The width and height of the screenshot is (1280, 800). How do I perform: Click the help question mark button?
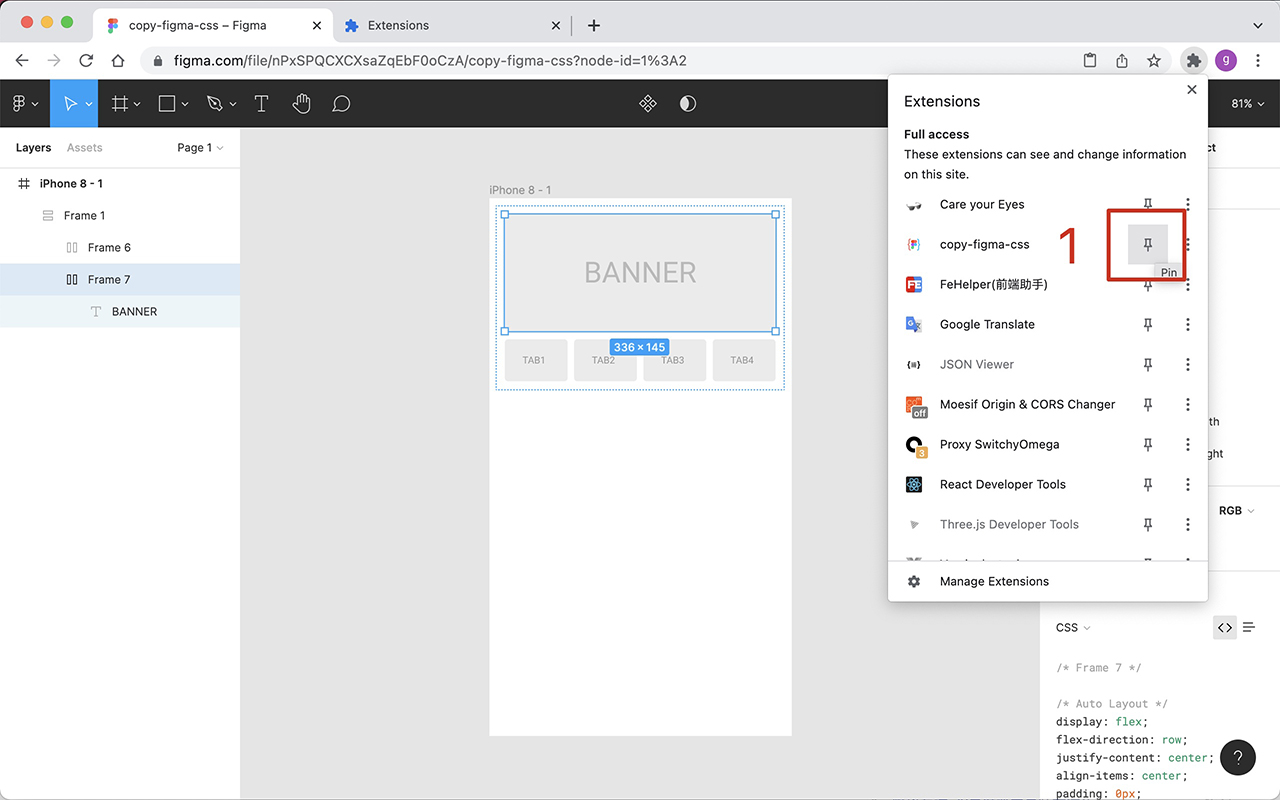[x=1237, y=757]
